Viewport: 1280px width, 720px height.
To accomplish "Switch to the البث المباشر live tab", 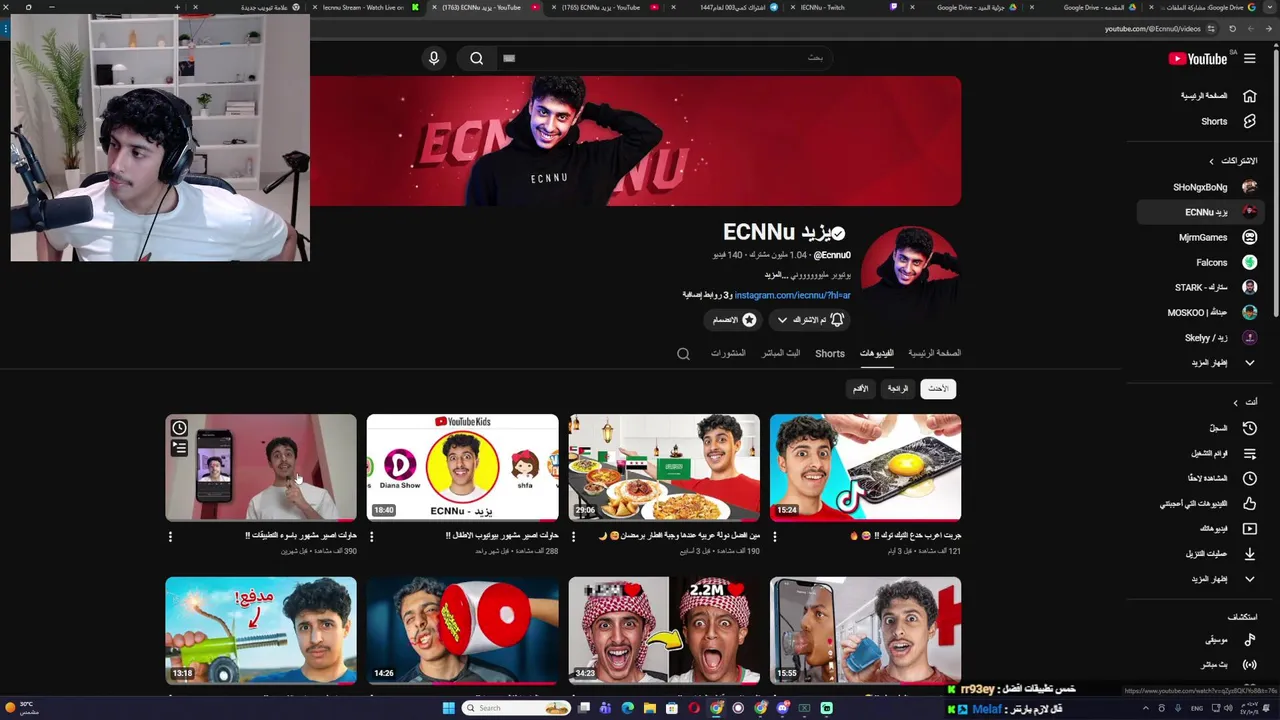I will coord(781,353).
